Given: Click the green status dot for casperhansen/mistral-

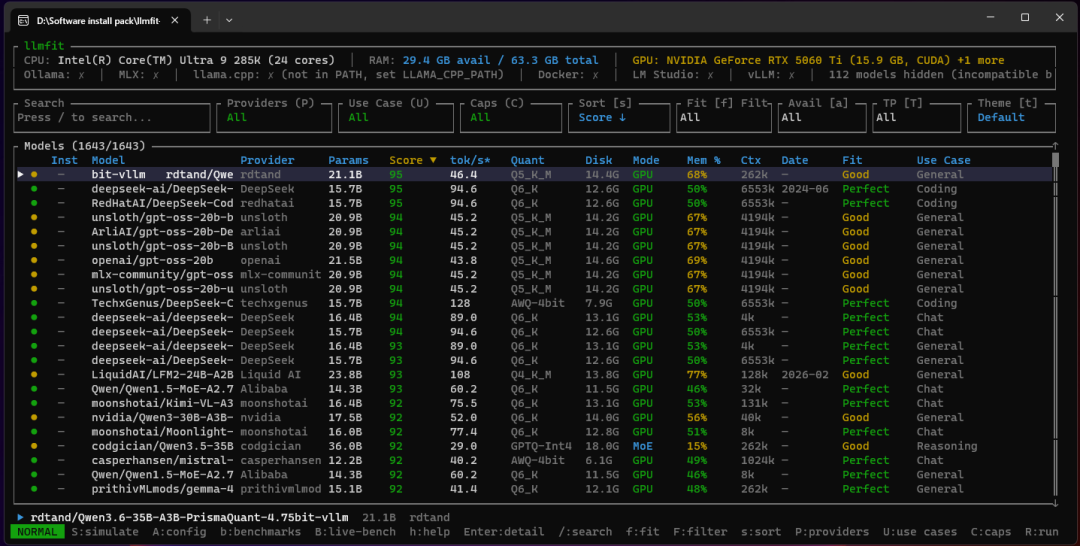Looking at the screenshot, I should point(34,461).
